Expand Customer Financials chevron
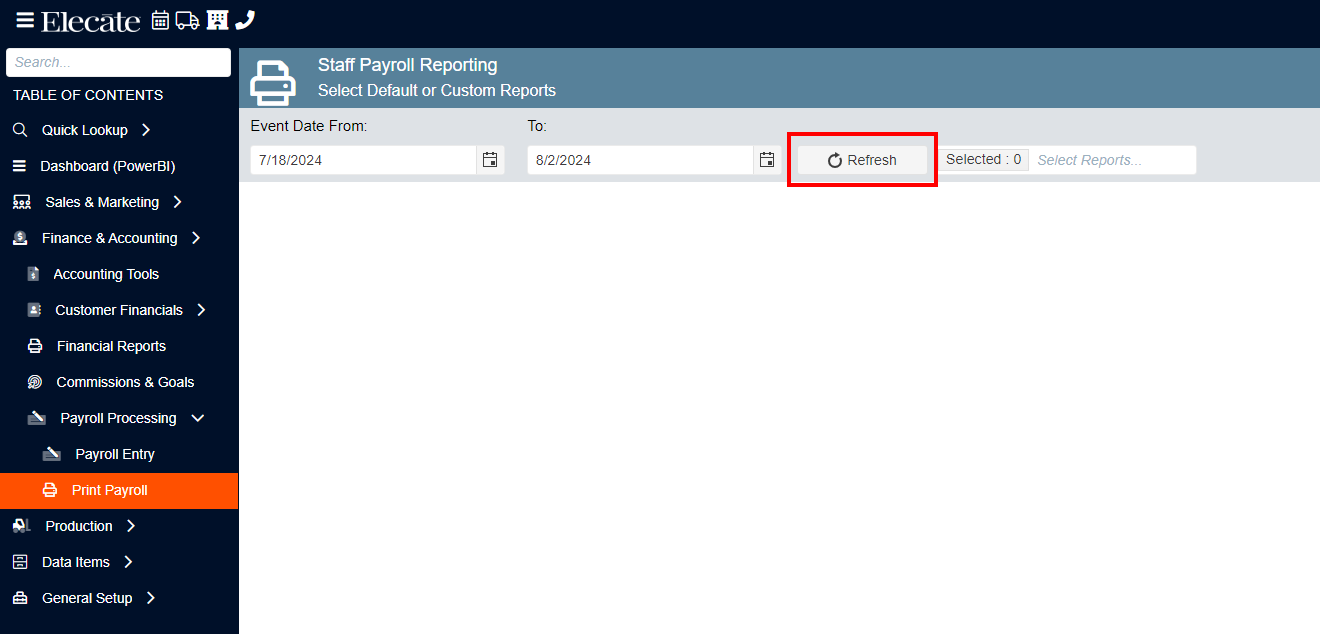This screenshot has height=634, width=1320. point(201,310)
